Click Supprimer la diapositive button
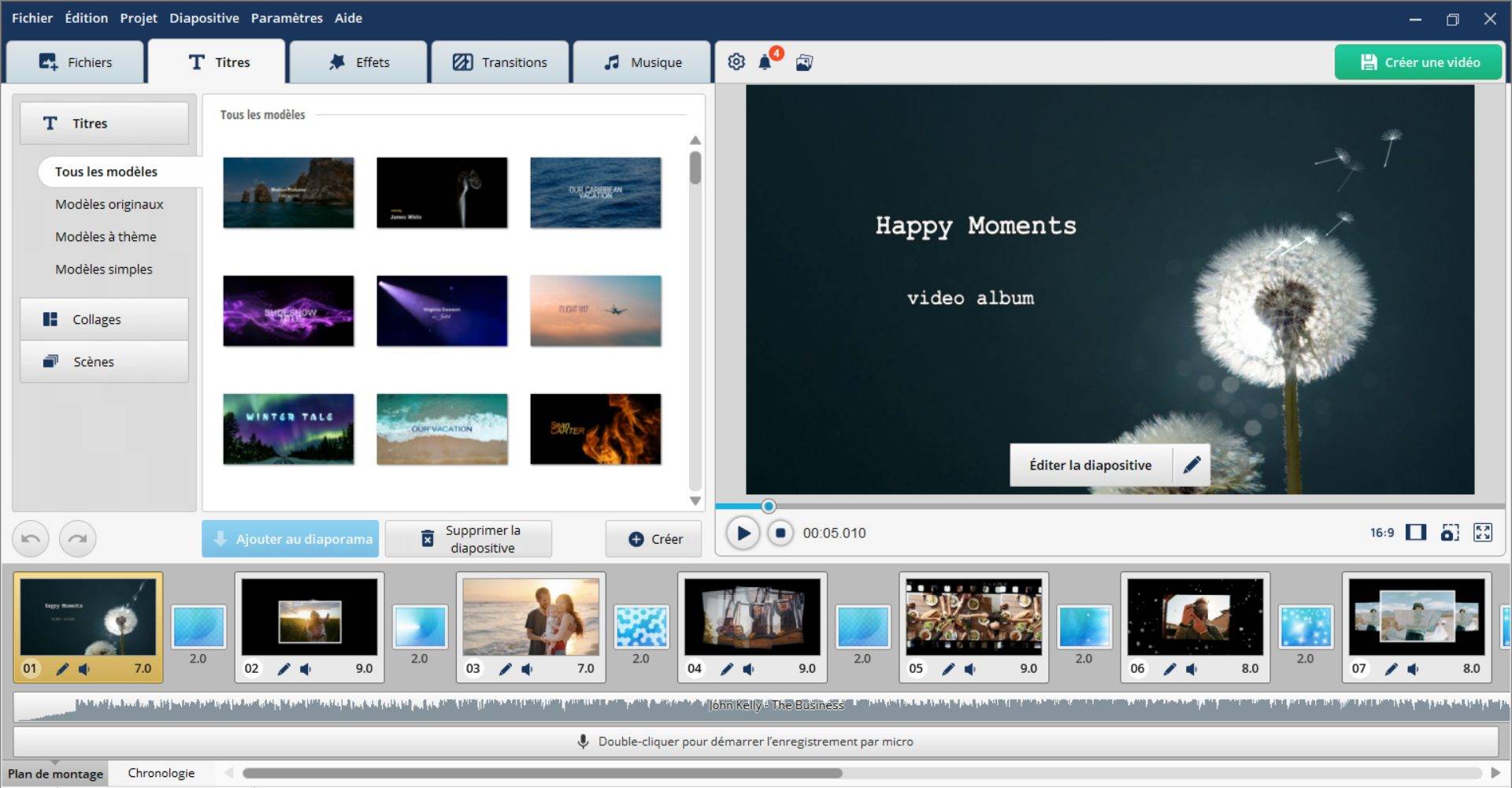The image size is (1512, 788). pos(469,539)
